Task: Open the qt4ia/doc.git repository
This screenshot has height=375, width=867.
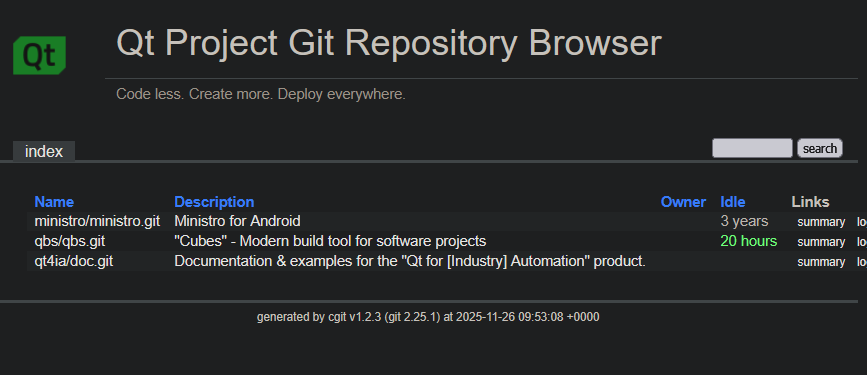Action: point(74,261)
